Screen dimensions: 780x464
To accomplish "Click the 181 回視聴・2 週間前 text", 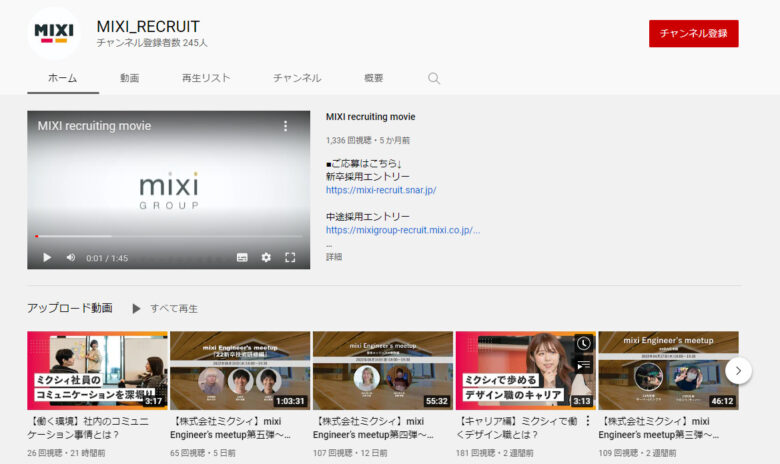I will (494, 453).
